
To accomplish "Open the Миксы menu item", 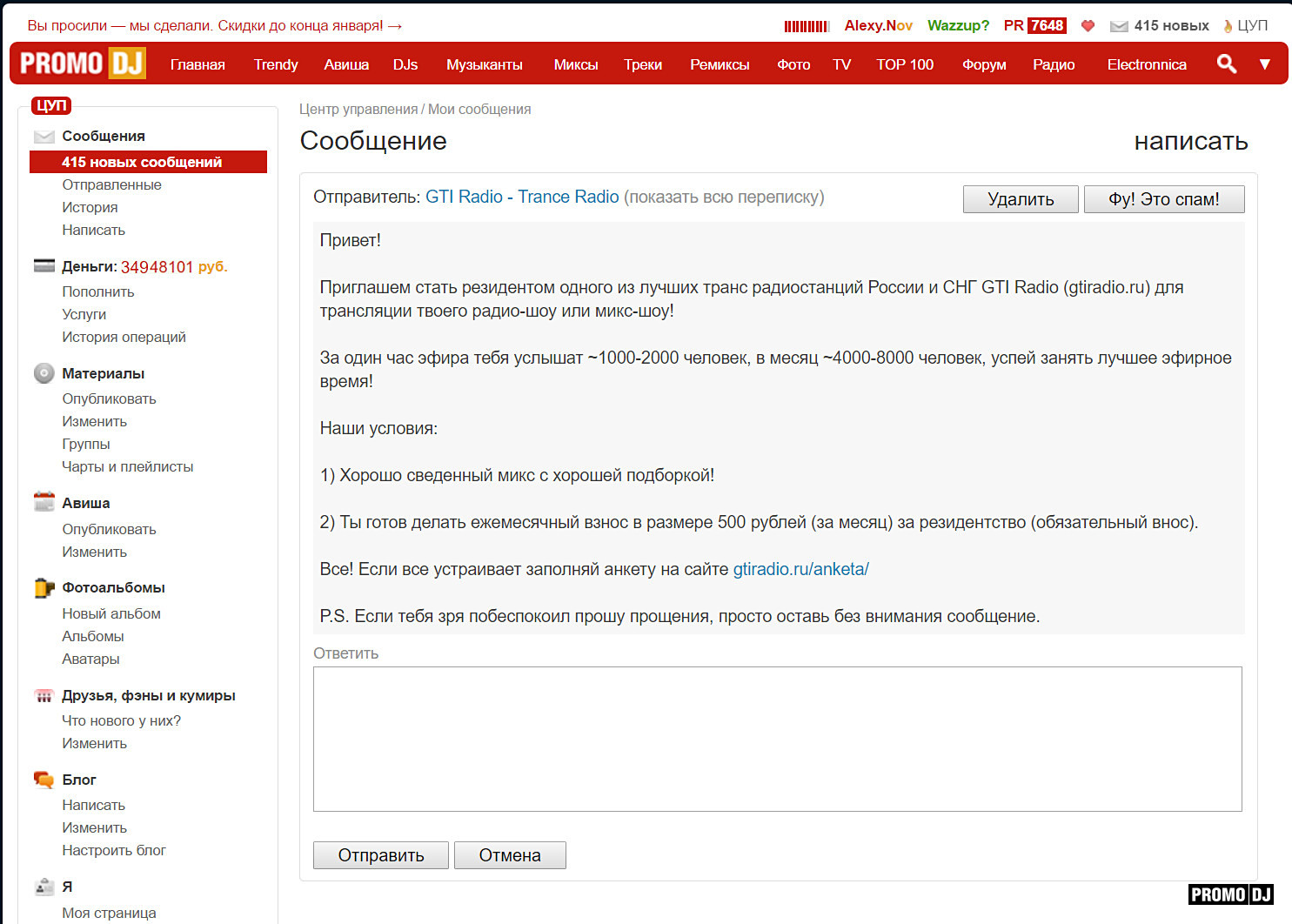I will (x=575, y=64).
